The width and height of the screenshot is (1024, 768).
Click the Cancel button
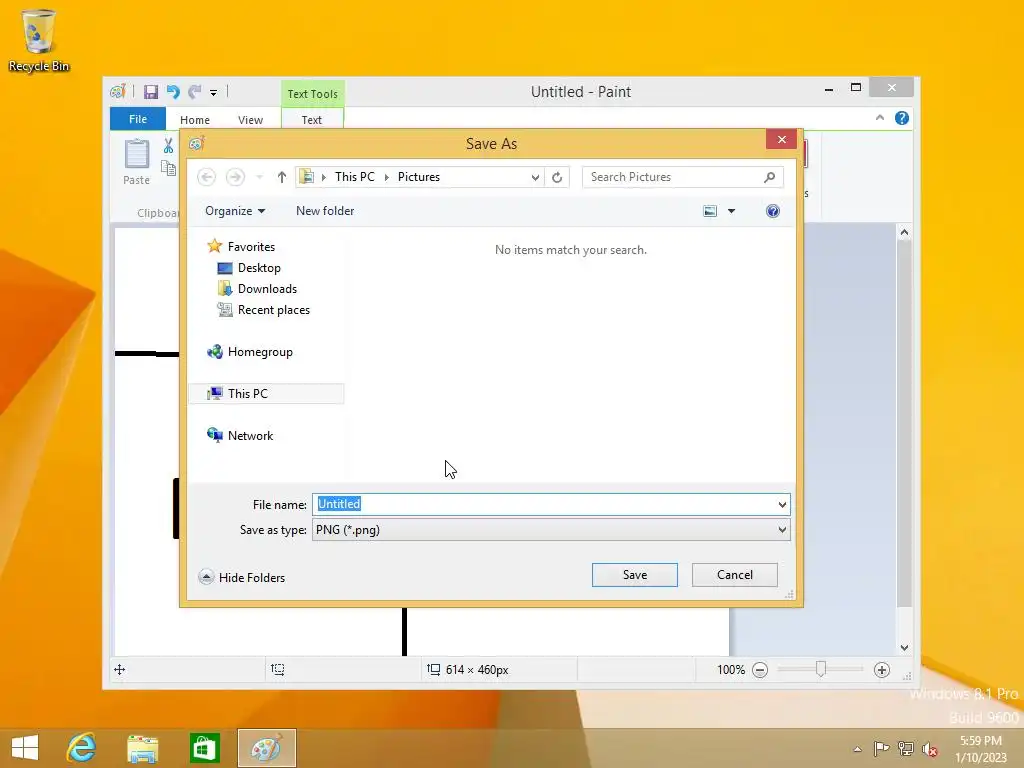pyautogui.click(x=735, y=575)
